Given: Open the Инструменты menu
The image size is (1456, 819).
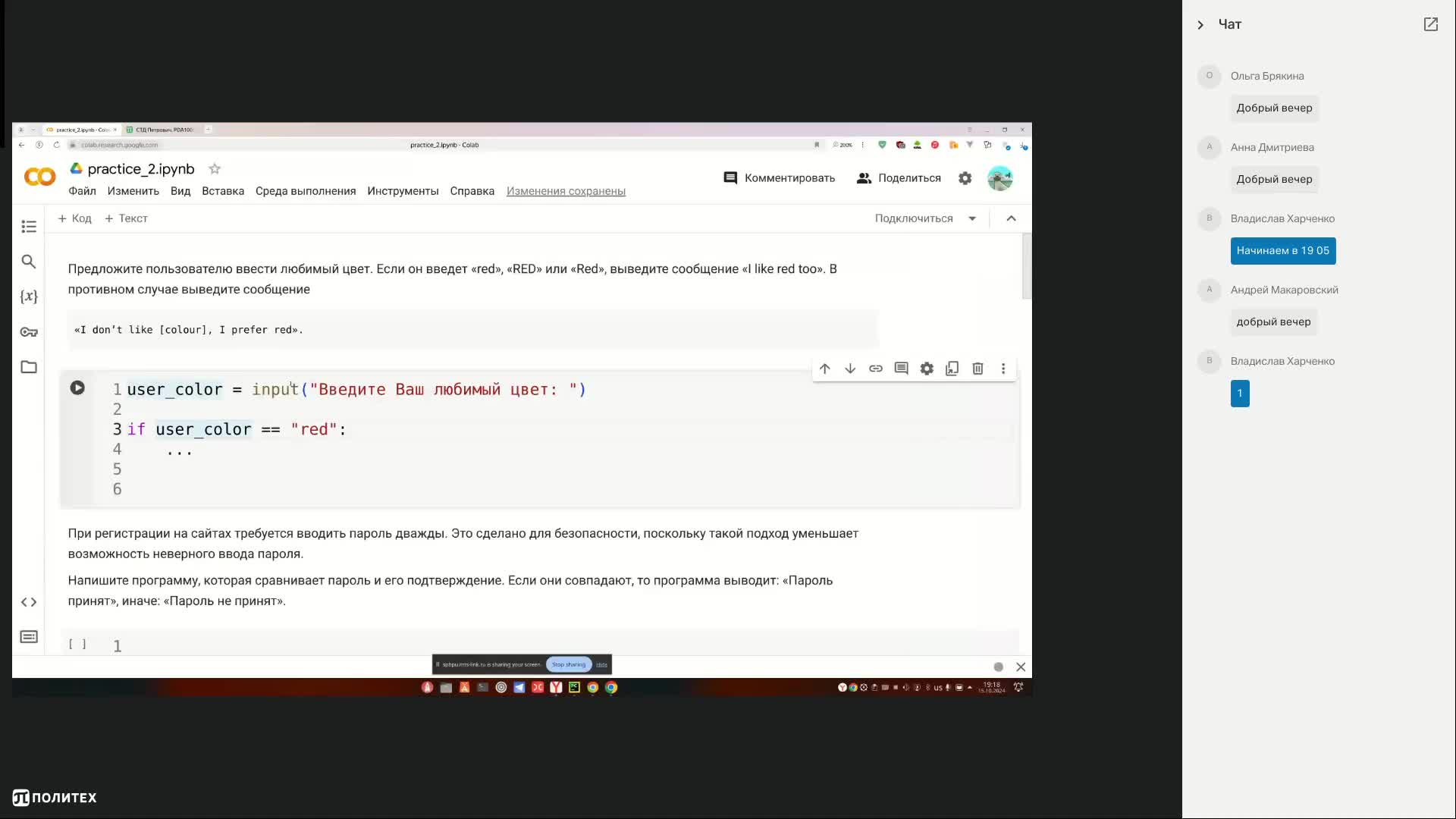Looking at the screenshot, I should (x=403, y=191).
